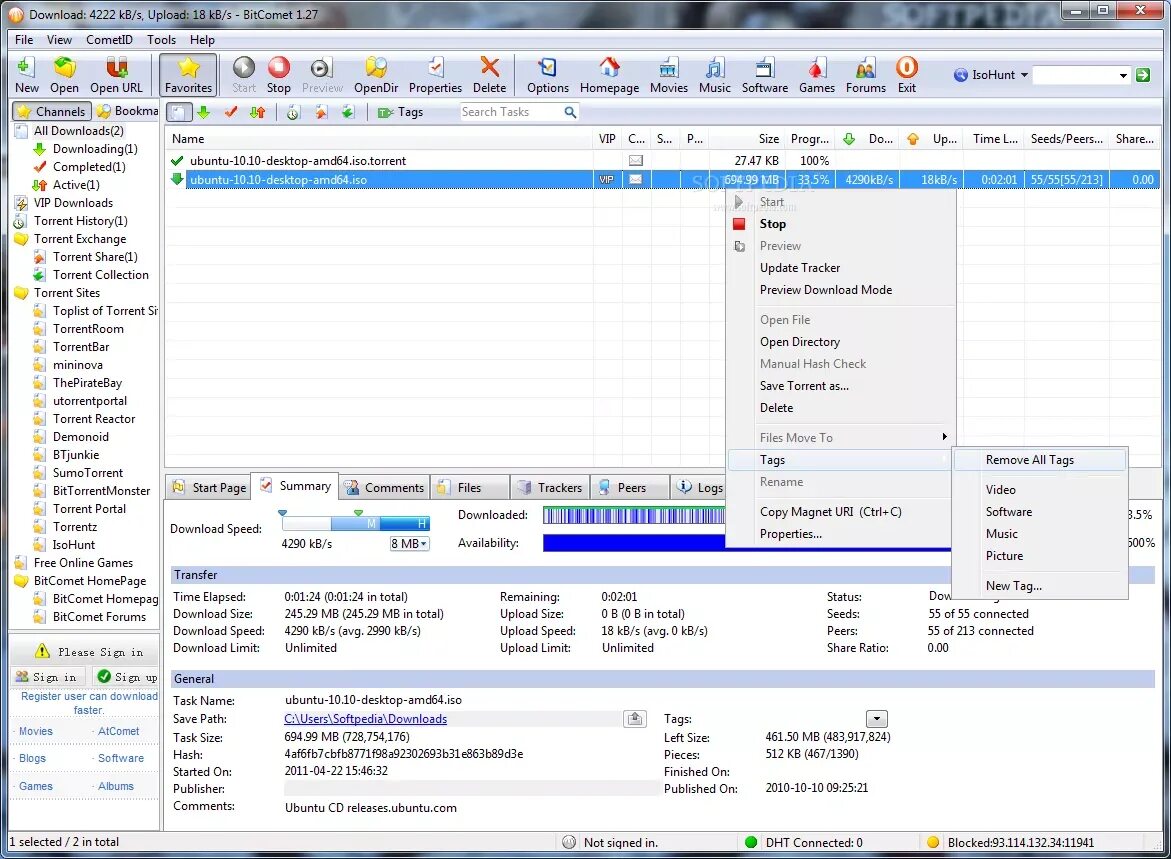
Task: Click the Delete toolbar icon
Action: click(x=489, y=75)
